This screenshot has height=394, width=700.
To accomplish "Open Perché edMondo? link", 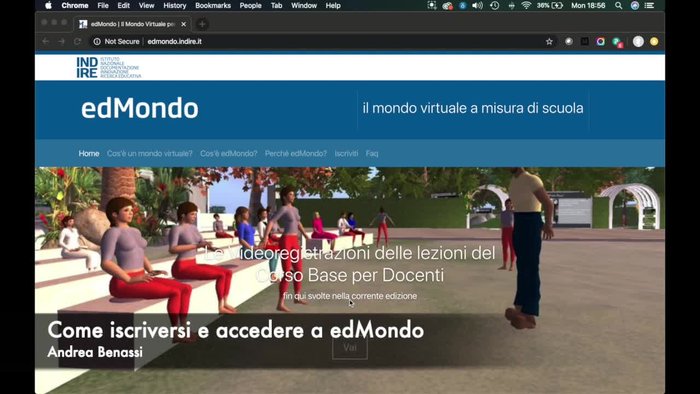I will pos(296,153).
